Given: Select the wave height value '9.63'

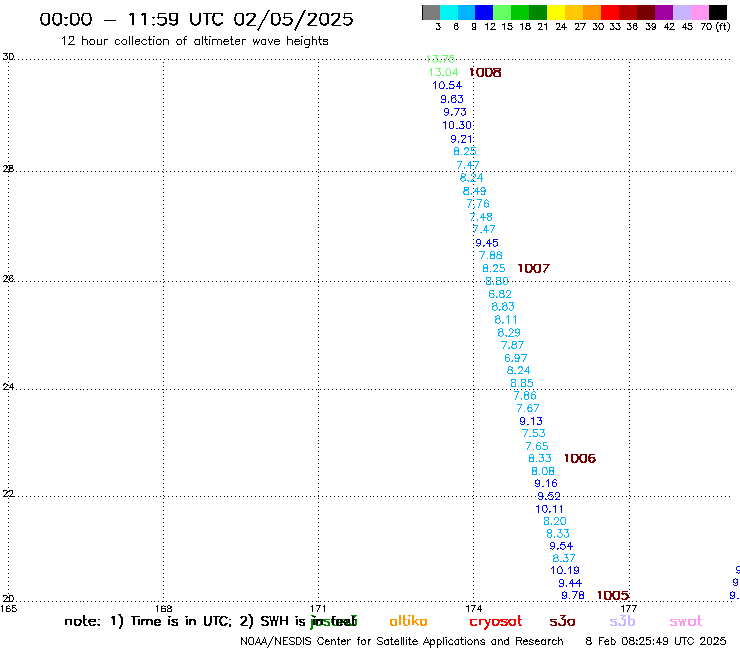Looking at the screenshot, I should 452,99.
